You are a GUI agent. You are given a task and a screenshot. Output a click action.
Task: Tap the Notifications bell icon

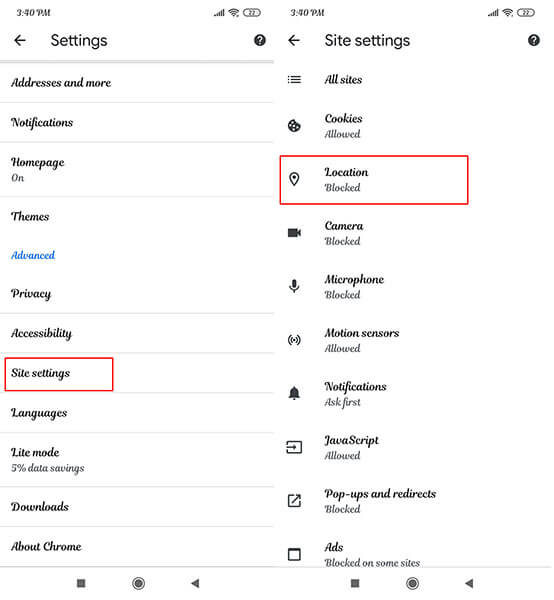point(294,393)
